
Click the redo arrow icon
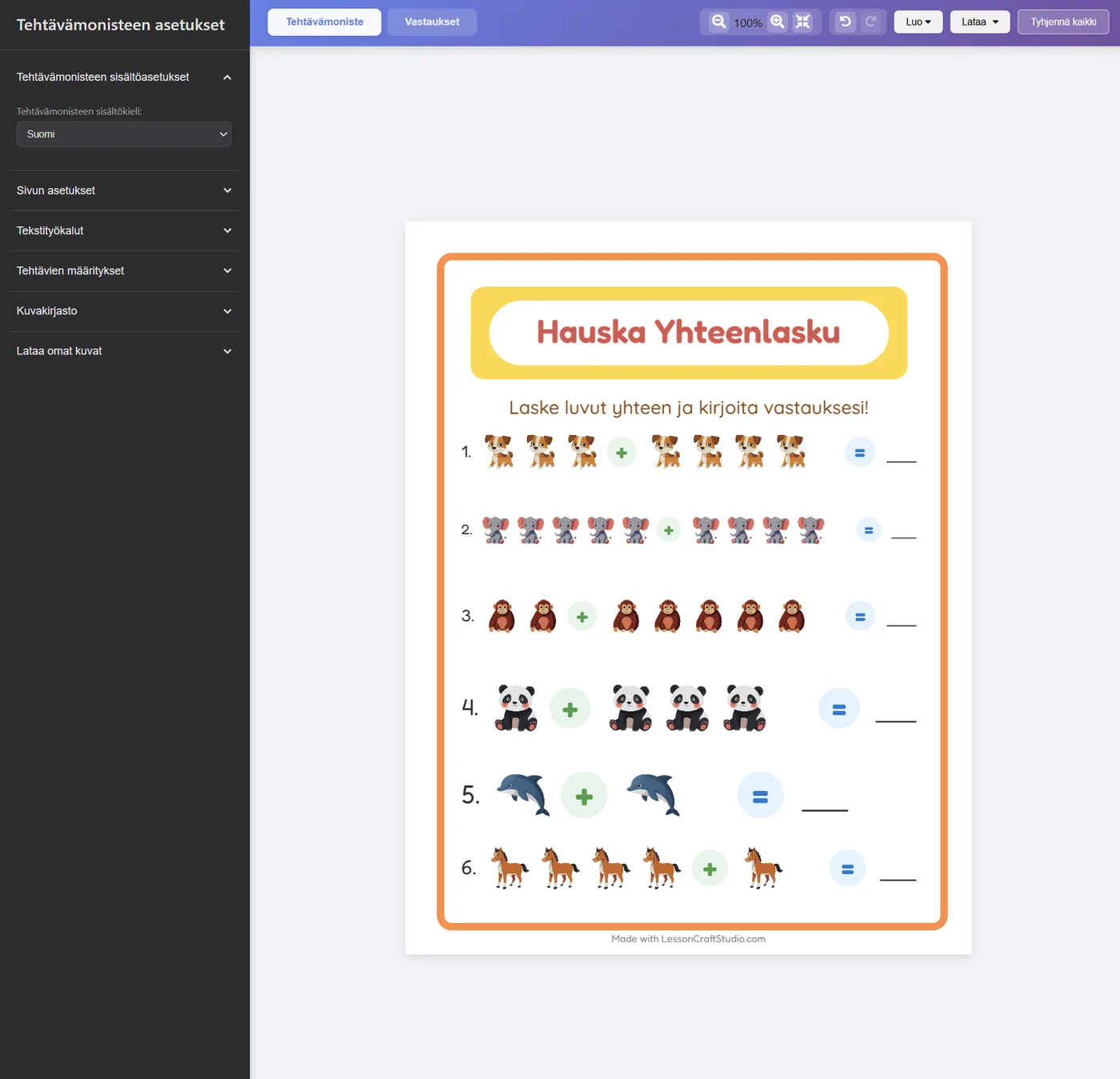[x=871, y=22]
